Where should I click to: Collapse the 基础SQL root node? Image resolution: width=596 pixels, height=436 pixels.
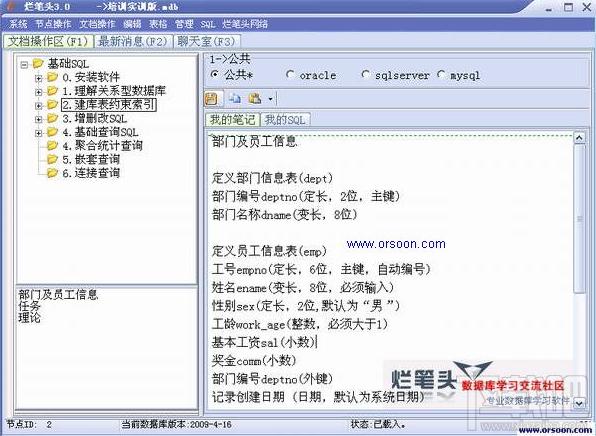coord(24,65)
